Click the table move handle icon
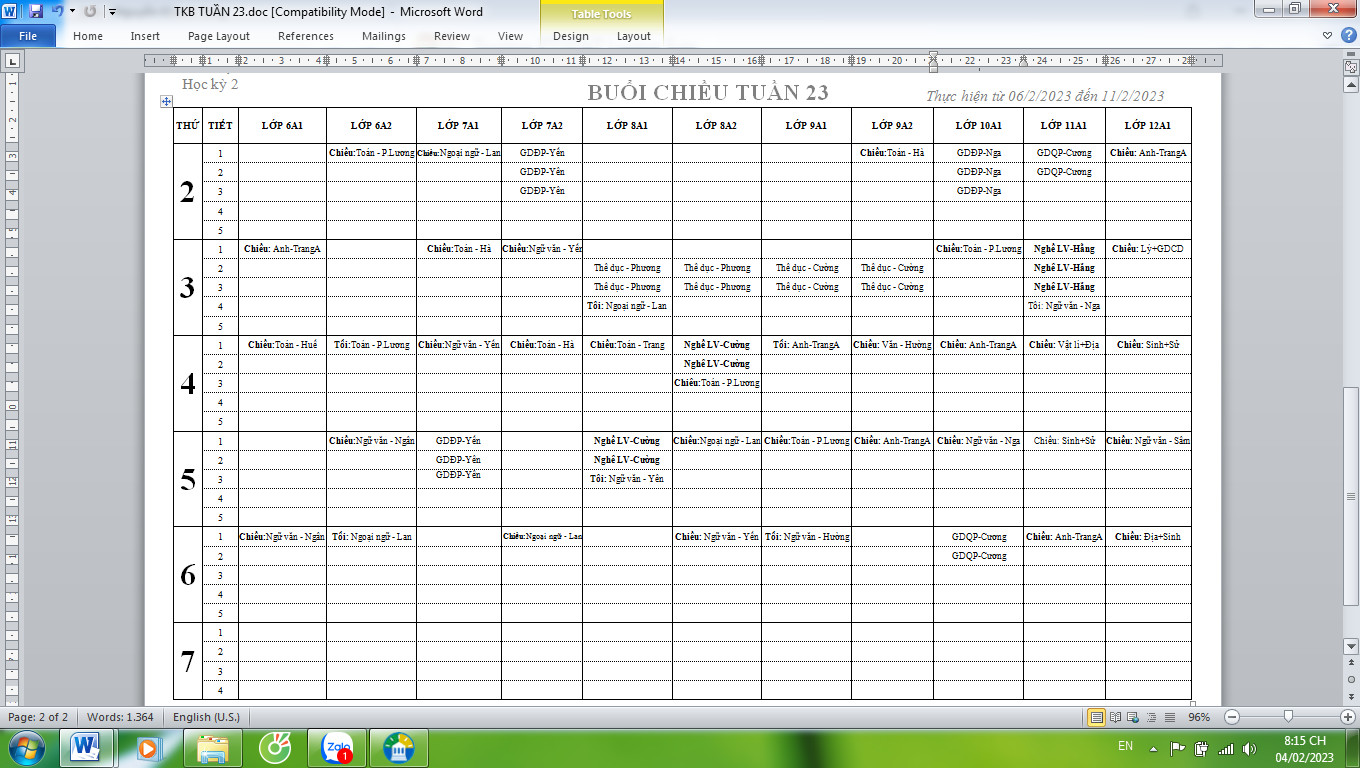1360x768 pixels. (x=166, y=102)
